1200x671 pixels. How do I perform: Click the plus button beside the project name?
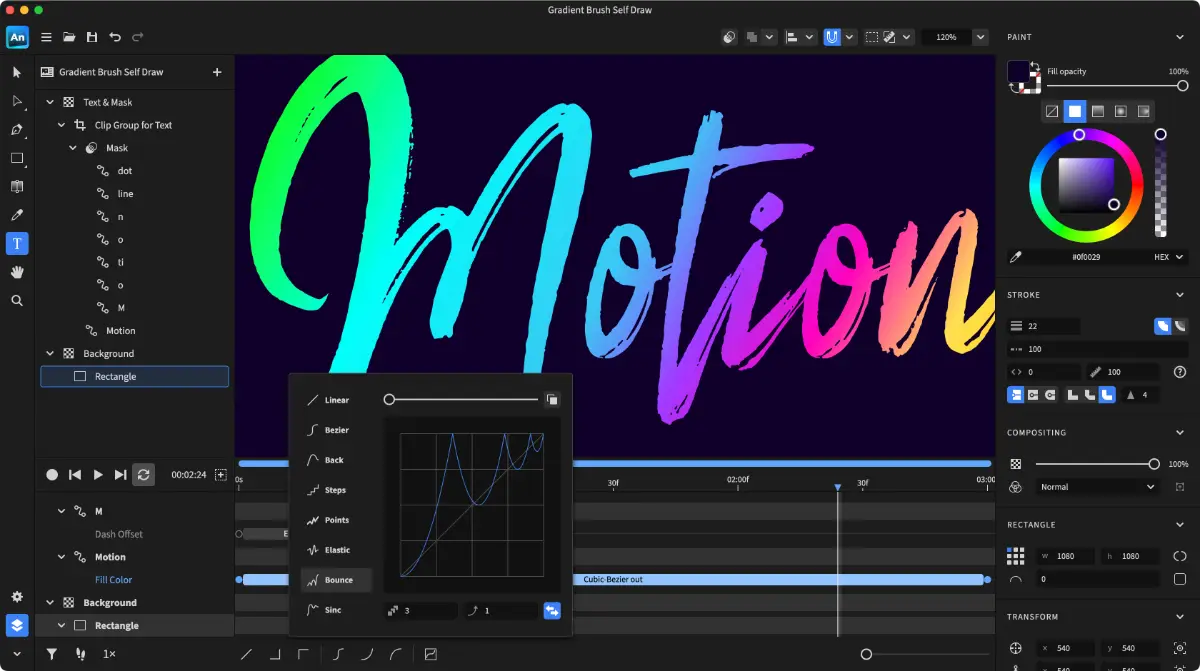(x=216, y=71)
